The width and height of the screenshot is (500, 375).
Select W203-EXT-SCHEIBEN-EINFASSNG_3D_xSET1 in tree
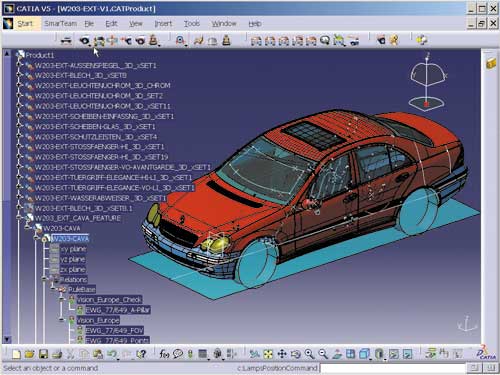(104, 116)
